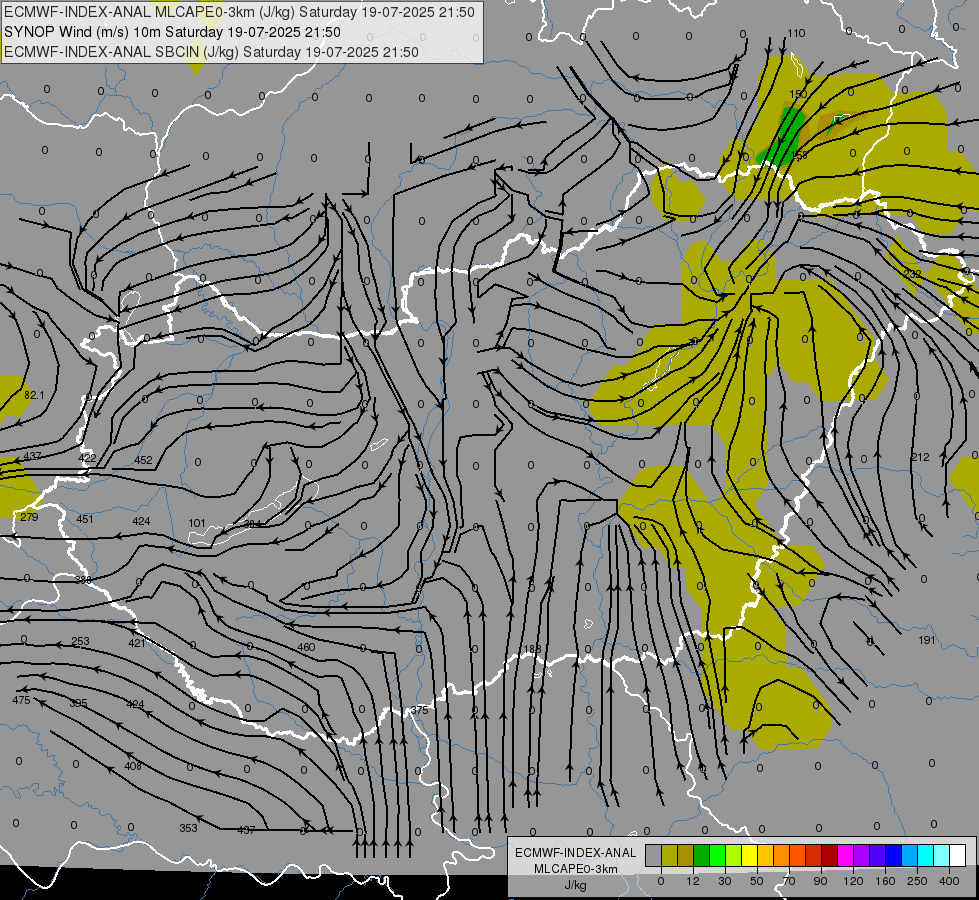Click the legend tick label 30
Screen dimensions: 979x900
(x=725, y=881)
